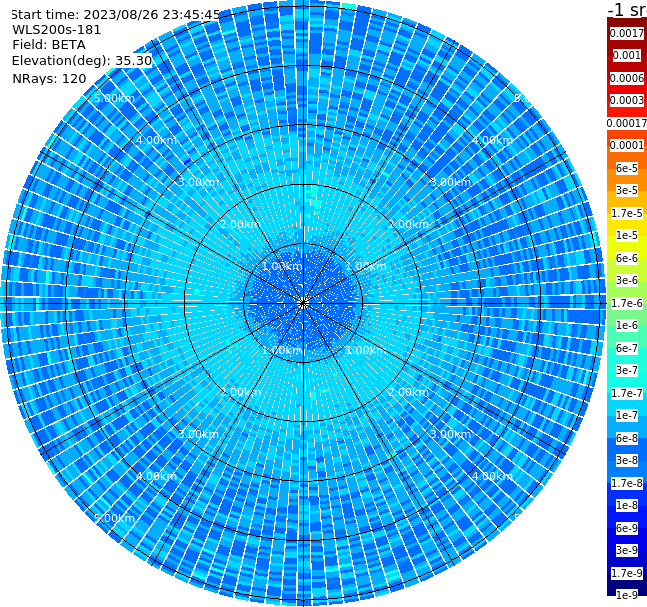Click the 3.00km range label in the southwest quadrant
This screenshot has height=607, width=647.
click(x=198, y=434)
